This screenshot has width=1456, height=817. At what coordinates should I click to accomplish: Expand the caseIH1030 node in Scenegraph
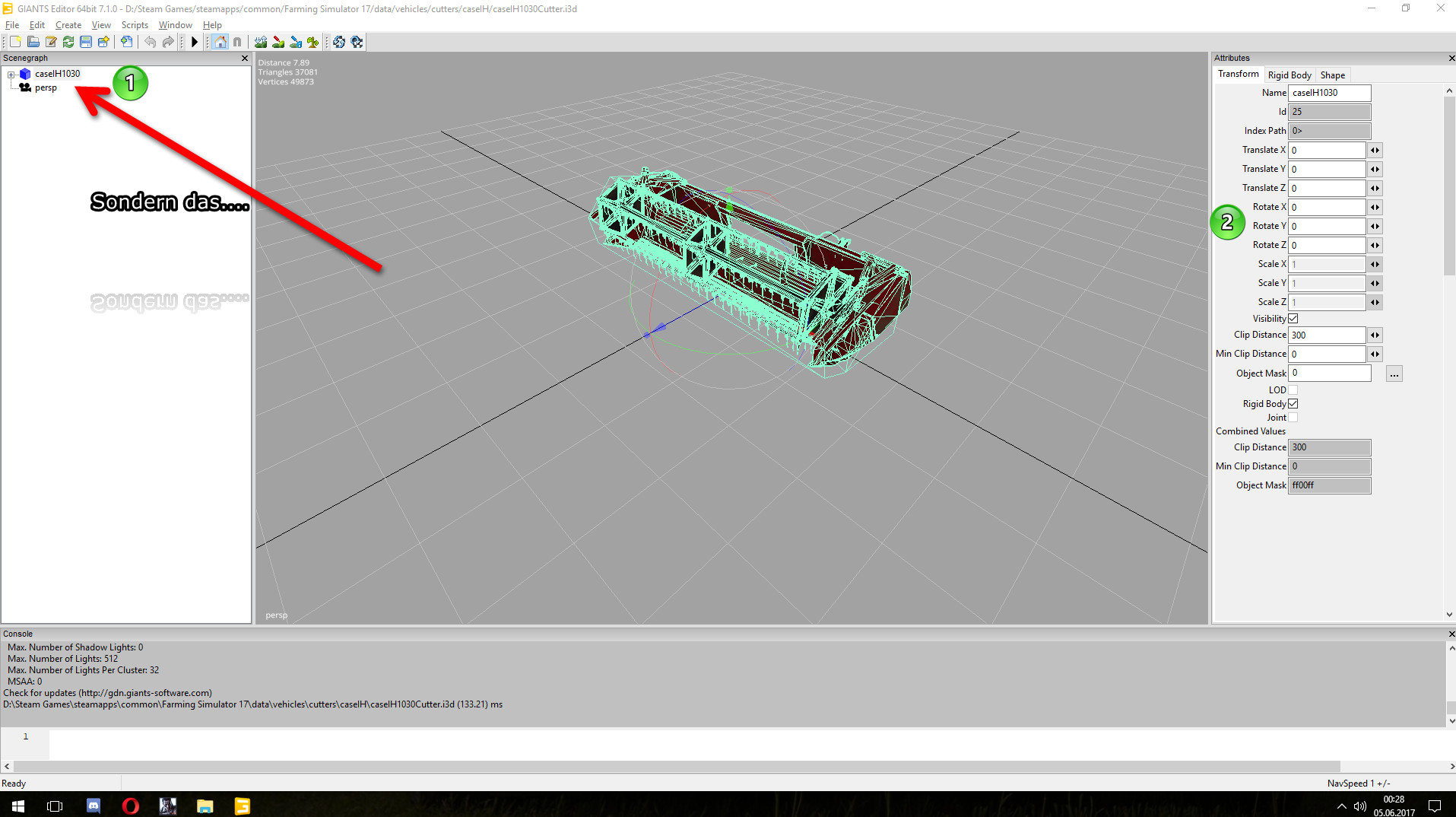point(11,75)
